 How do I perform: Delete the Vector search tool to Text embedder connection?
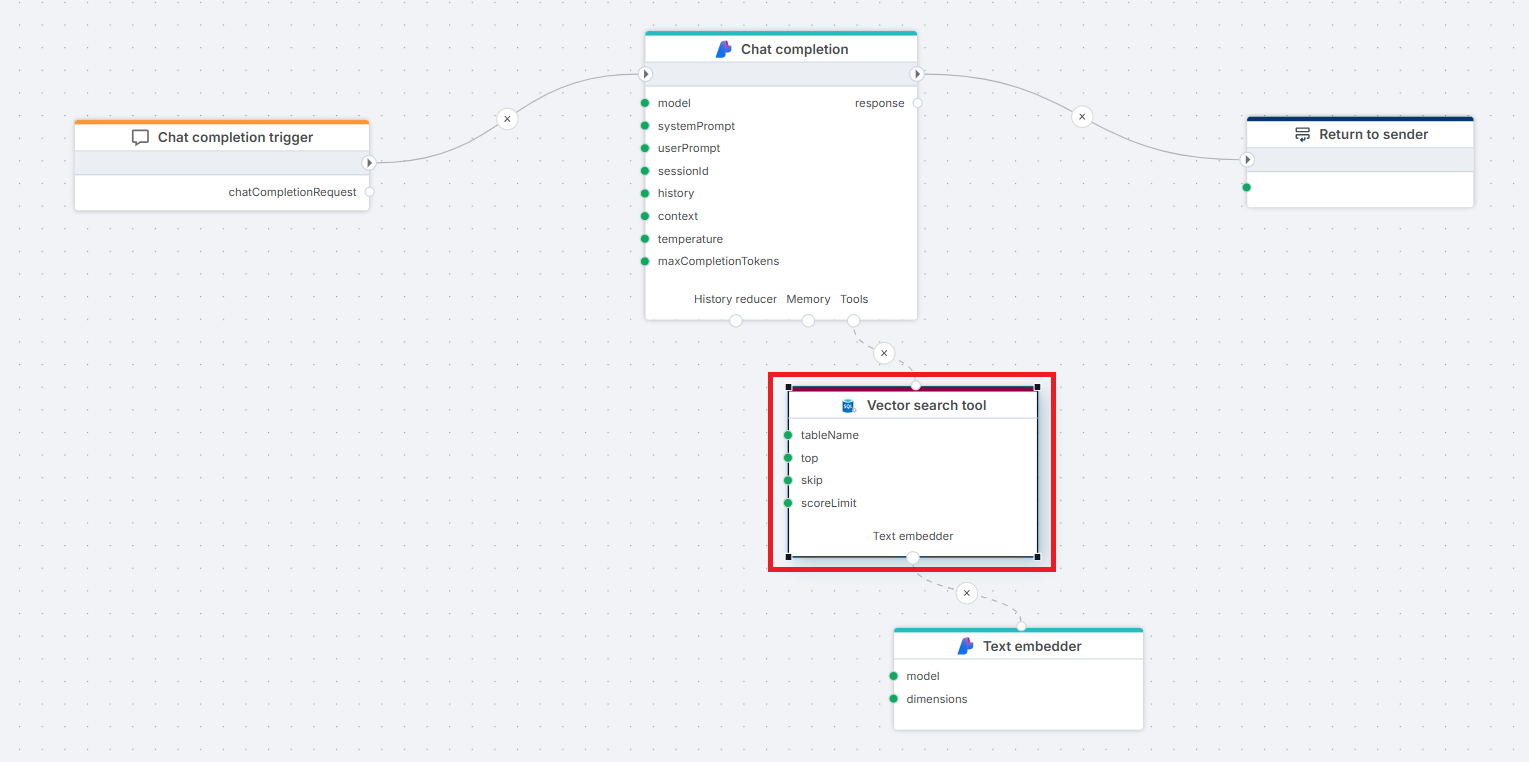click(x=966, y=593)
